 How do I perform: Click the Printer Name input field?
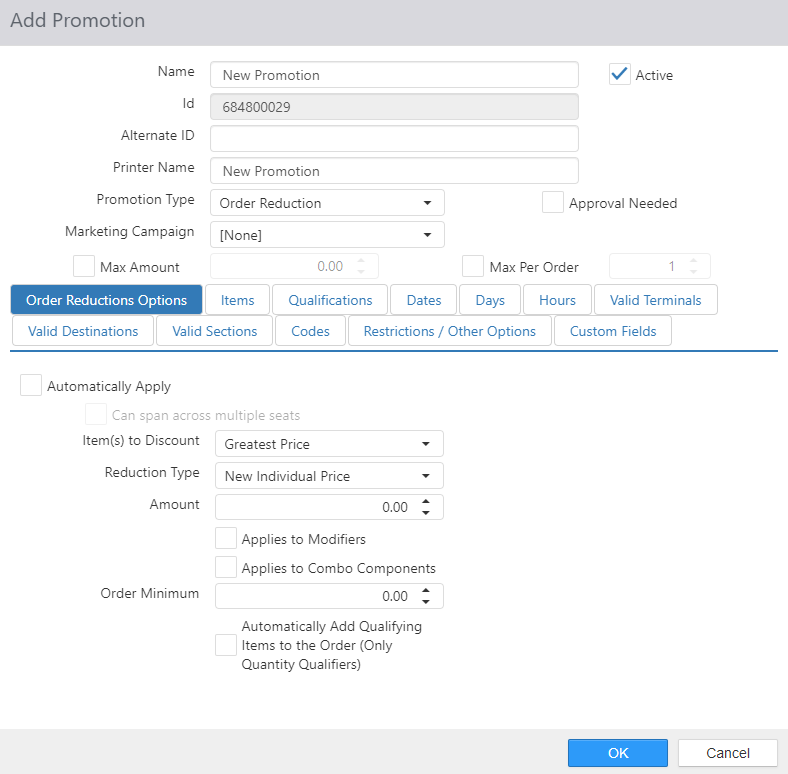coord(395,171)
